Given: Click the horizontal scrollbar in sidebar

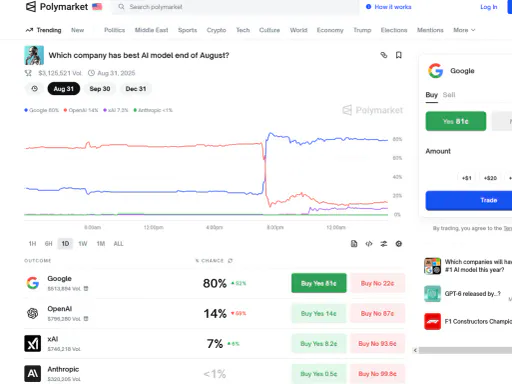Looking at the screenshot, I should [x=463, y=350].
